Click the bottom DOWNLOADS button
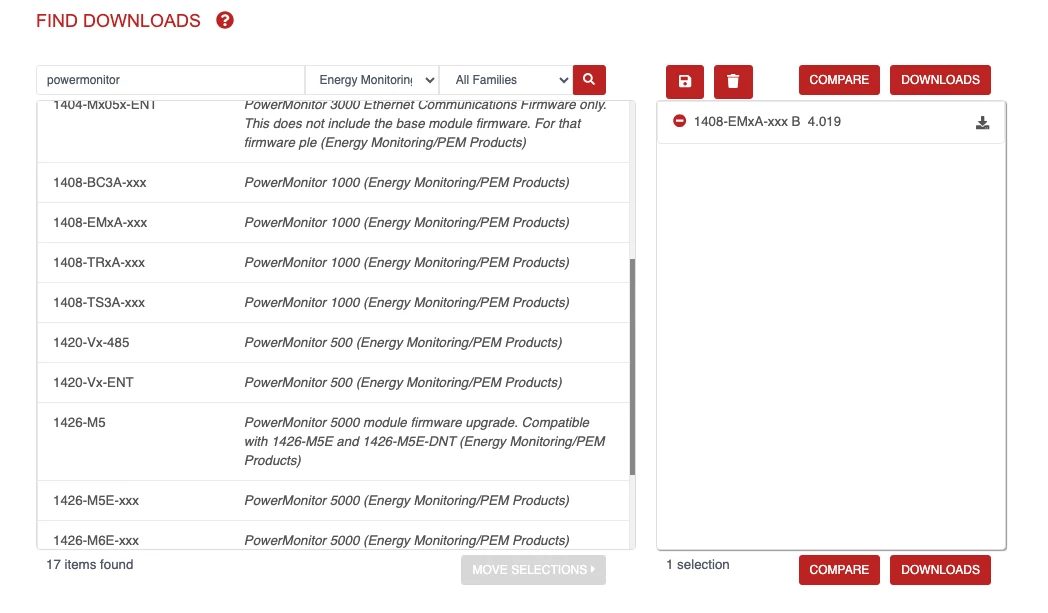The width and height of the screenshot is (1048, 613). coord(940,570)
